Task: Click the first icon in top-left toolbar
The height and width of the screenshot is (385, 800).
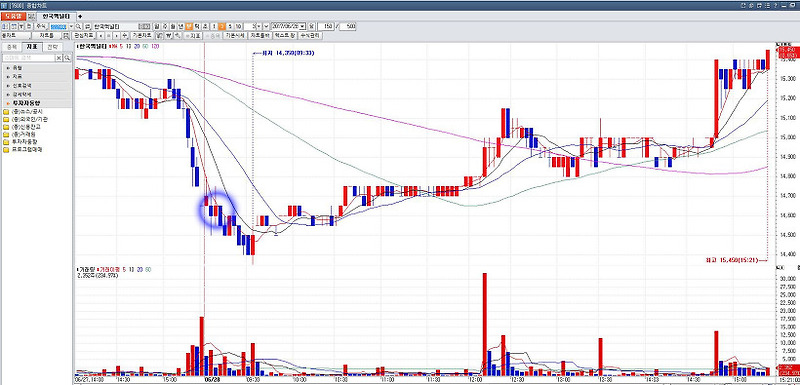Action: pyautogui.click(x=5, y=27)
